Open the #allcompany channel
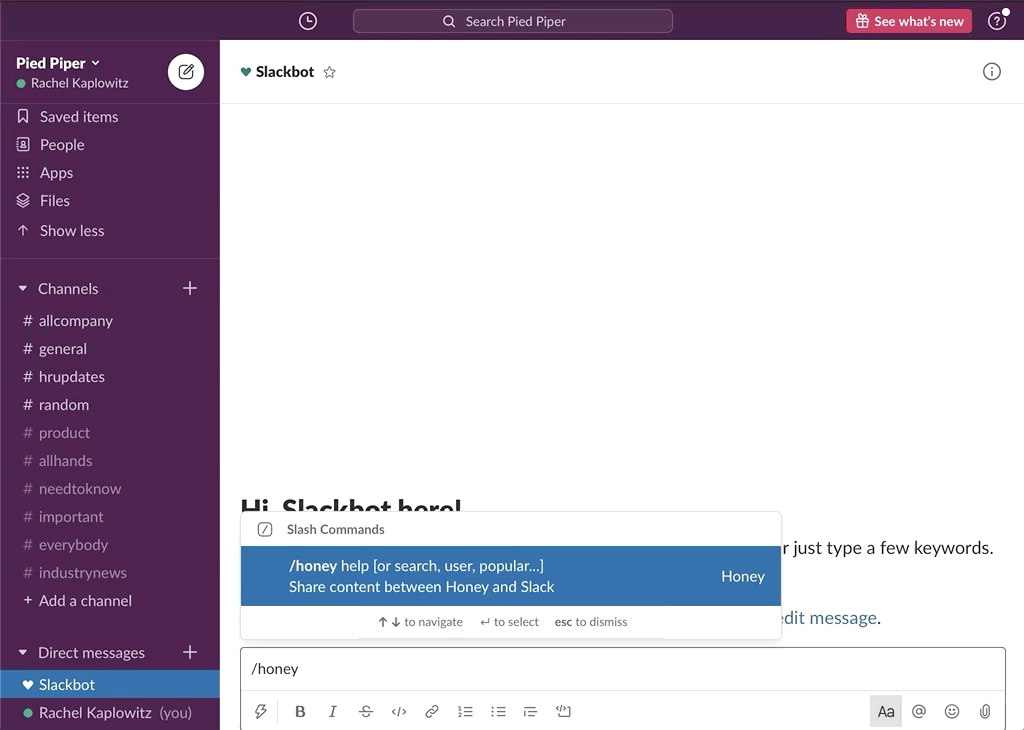Image resolution: width=1024 pixels, height=730 pixels. click(110, 321)
